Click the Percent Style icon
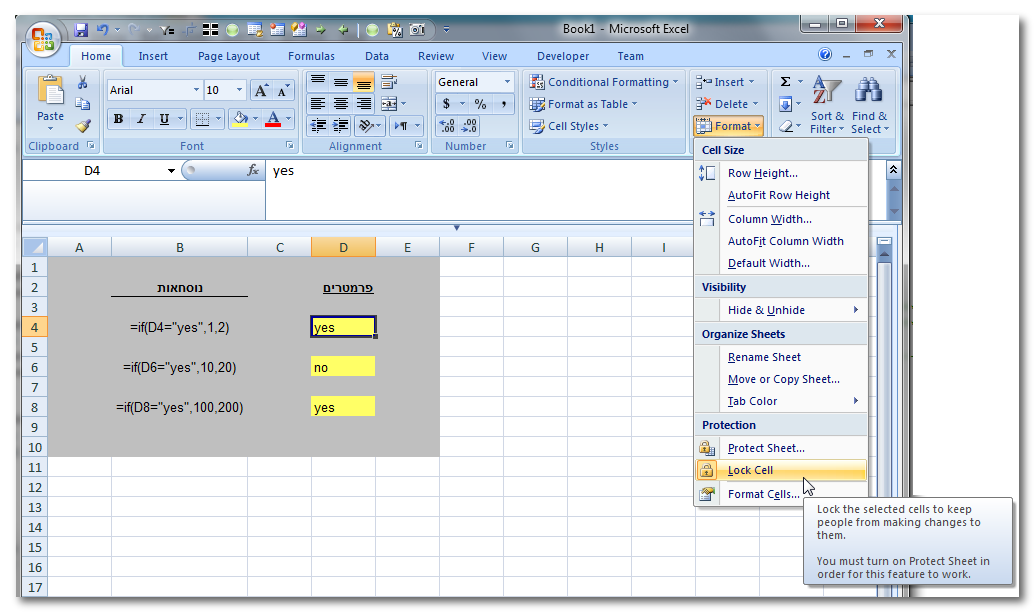Image resolution: width=1034 pixels, height=612 pixels. (480, 104)
